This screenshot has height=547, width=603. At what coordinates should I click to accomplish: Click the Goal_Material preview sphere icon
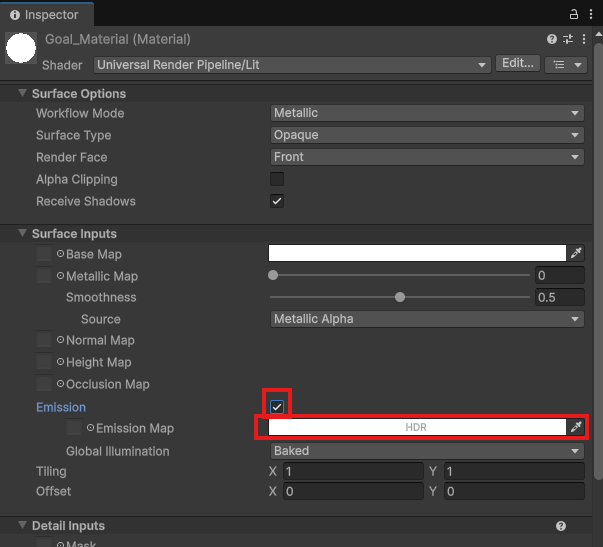tap(21, 49)
